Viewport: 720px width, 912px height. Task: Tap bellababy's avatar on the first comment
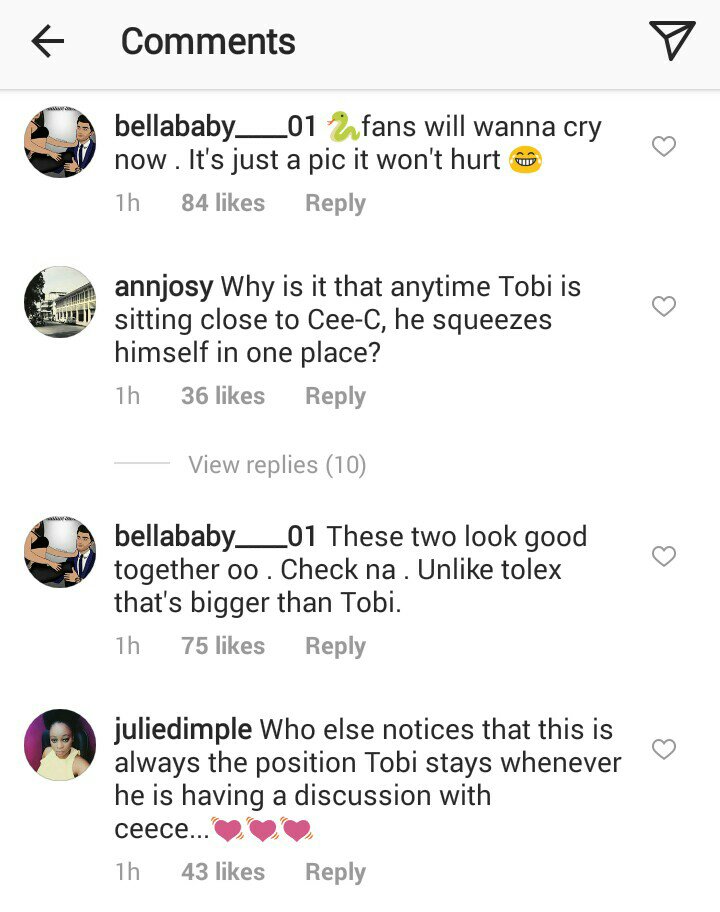(60, 143)
